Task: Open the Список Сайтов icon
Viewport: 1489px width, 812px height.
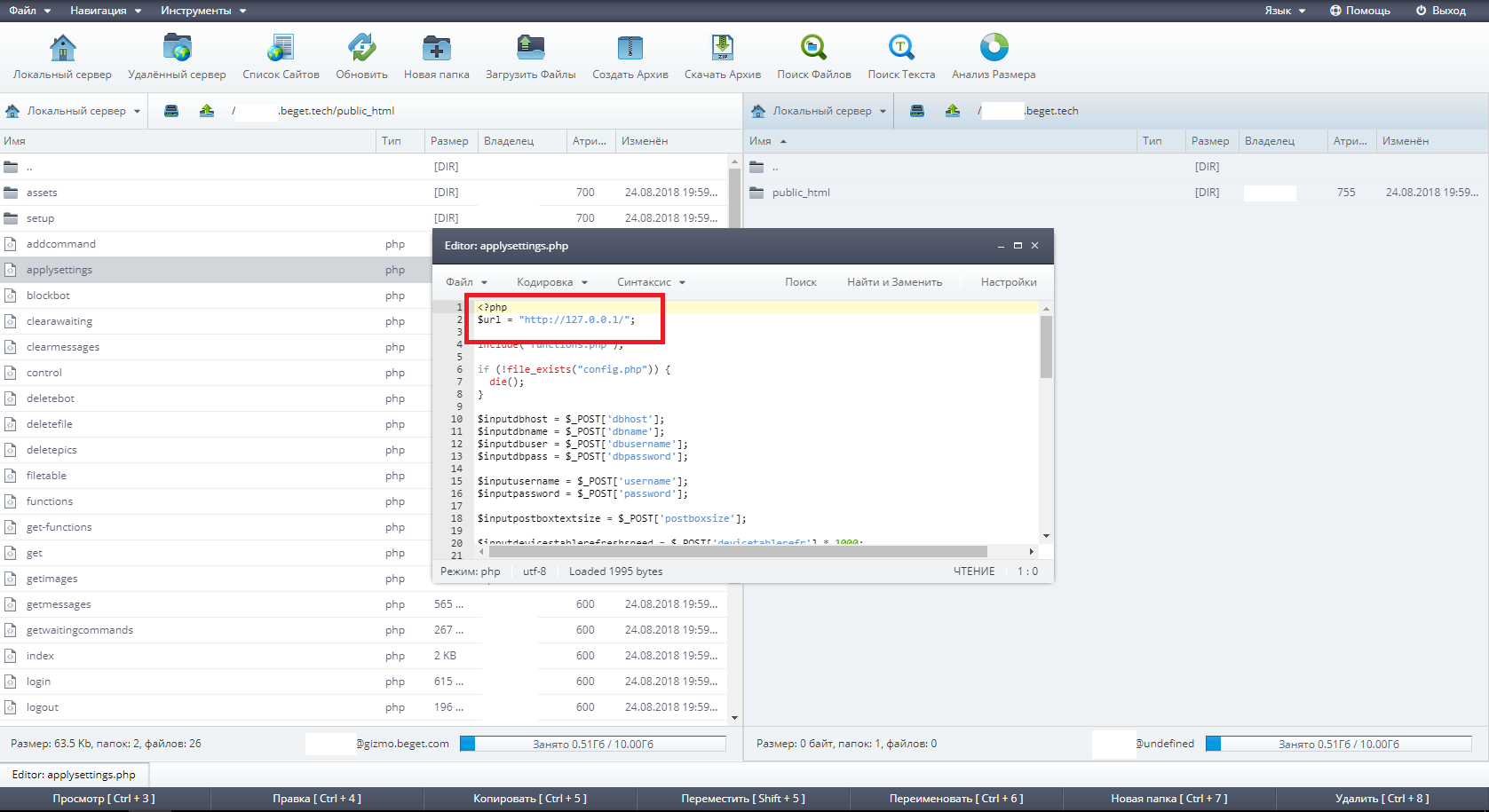Action: point(281,48)
